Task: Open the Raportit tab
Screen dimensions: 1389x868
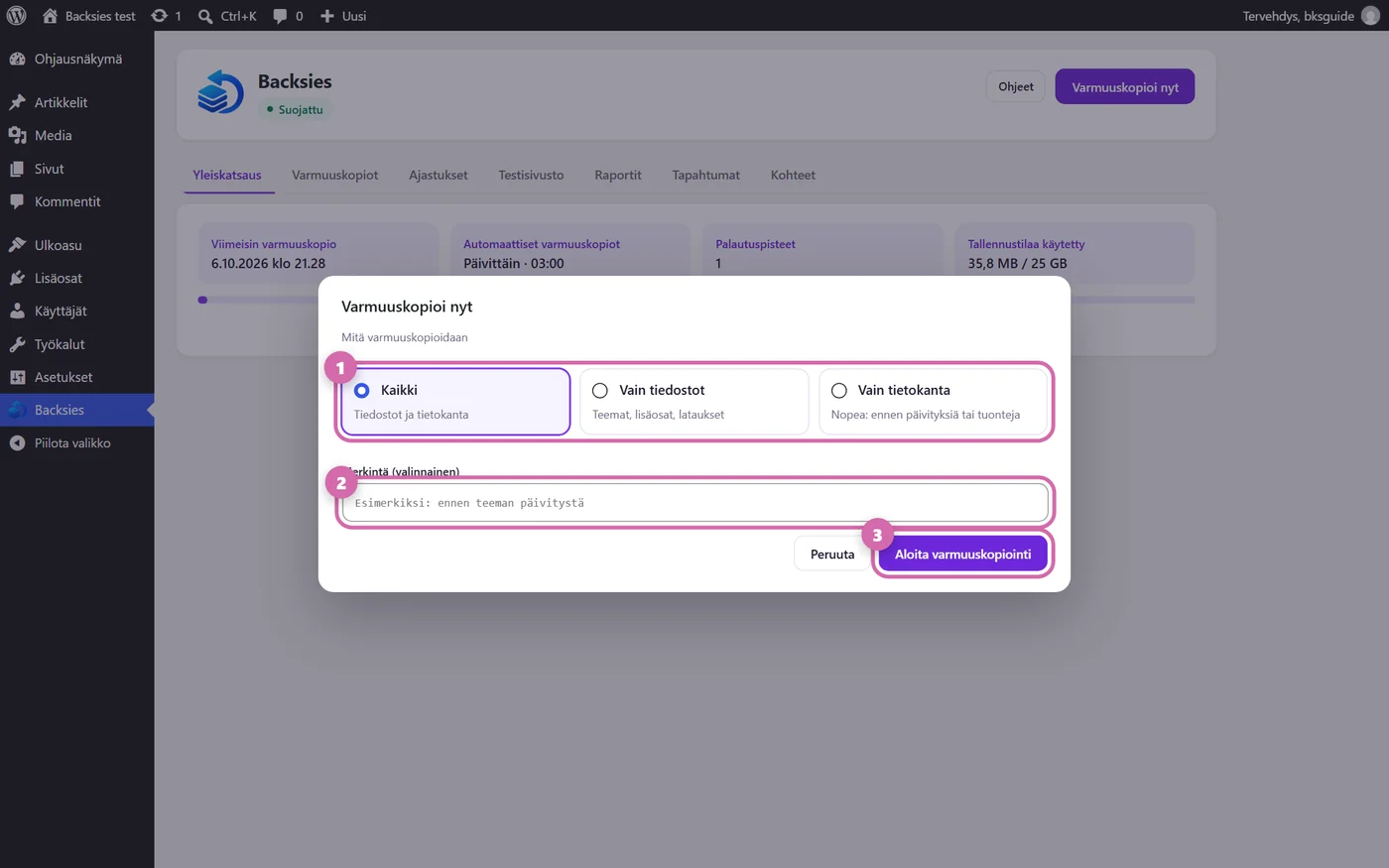Action: coord(618,175)
